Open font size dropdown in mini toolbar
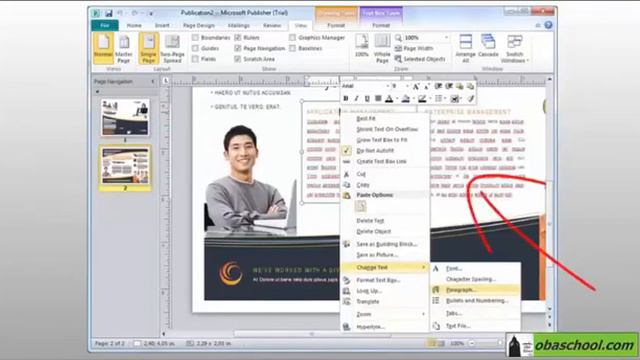 point(407,86)
